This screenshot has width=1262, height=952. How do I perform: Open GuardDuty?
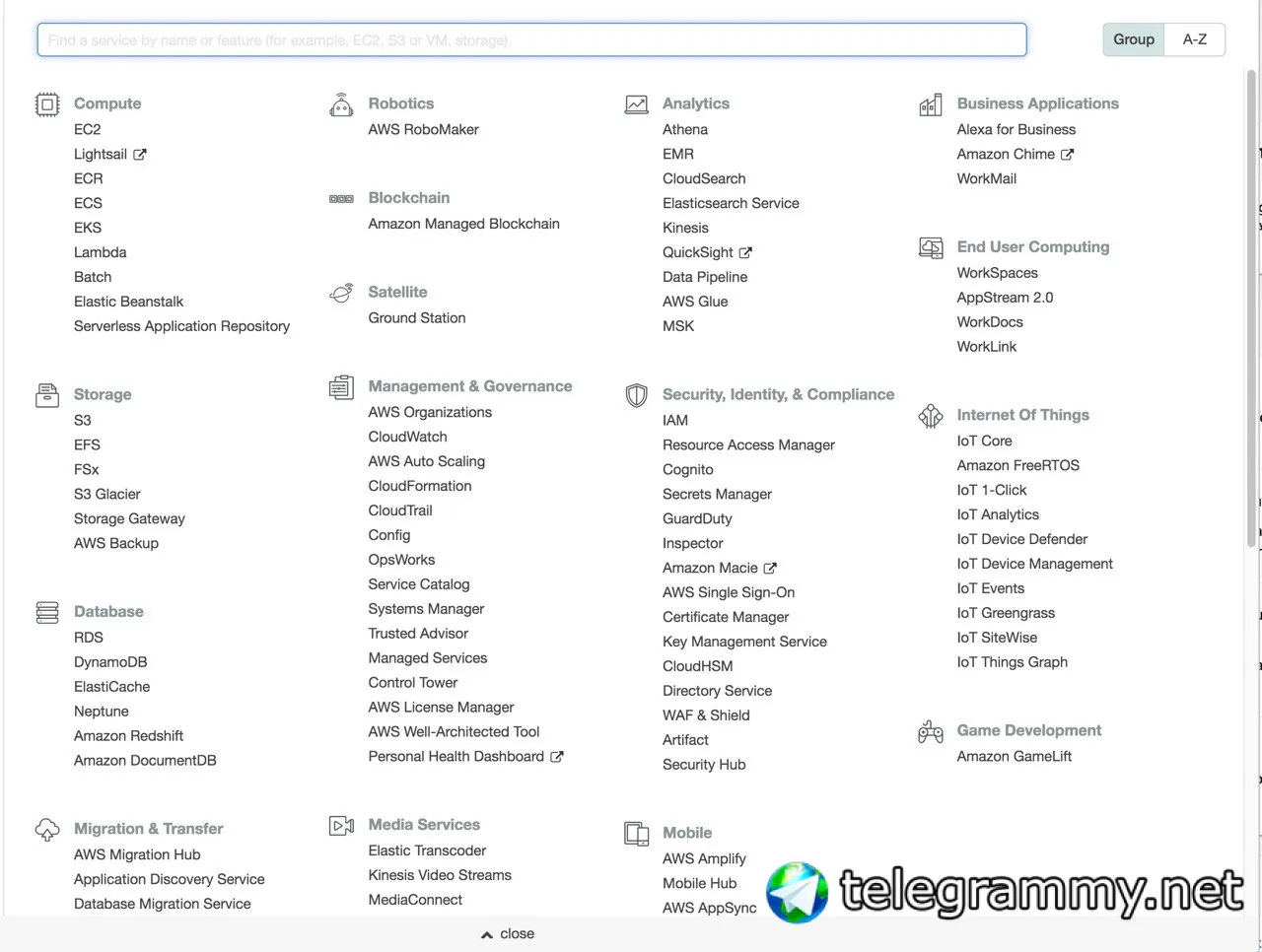tap(698, 518)
